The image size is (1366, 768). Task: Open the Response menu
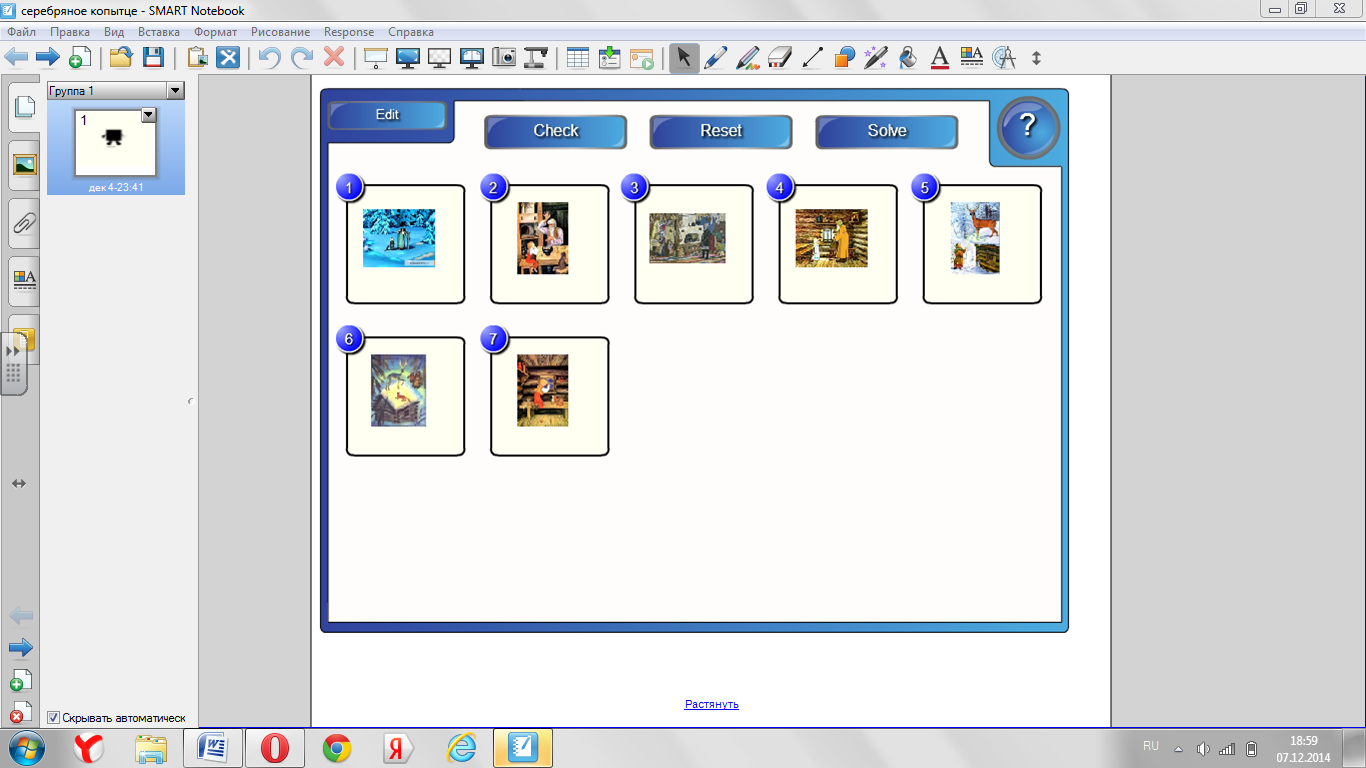(x=349, y=32)
